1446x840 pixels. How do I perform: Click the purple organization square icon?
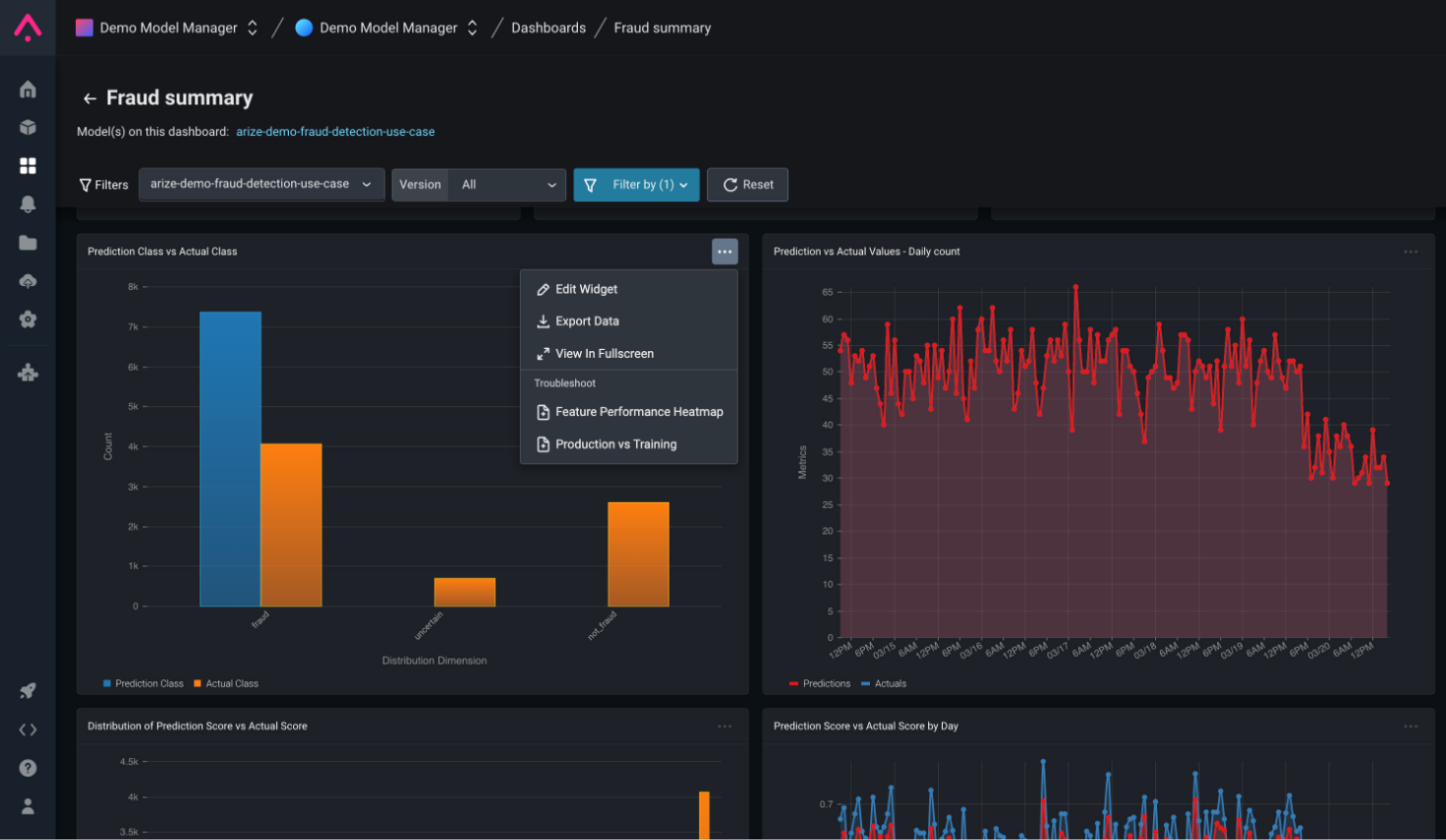pos(85,28)
